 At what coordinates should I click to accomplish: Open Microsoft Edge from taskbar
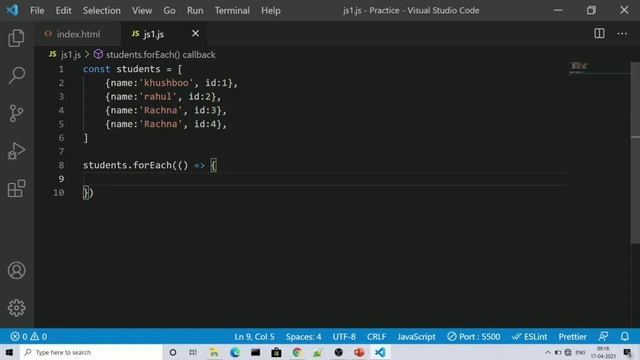tap(235, 352)
